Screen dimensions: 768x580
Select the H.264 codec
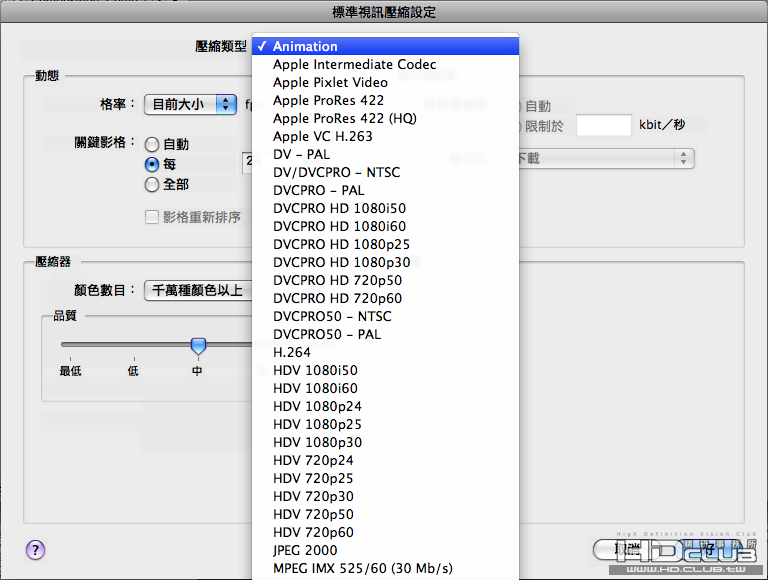385,352
